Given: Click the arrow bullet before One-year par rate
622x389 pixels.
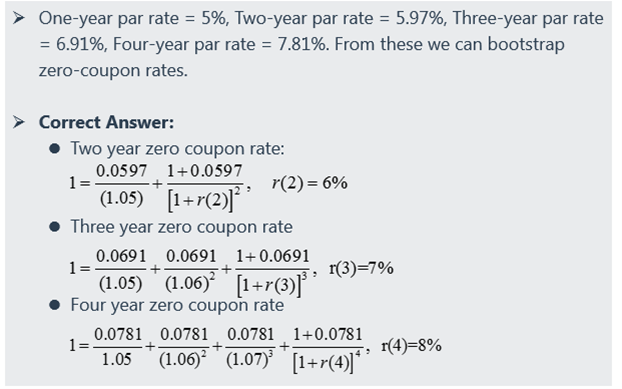Looking at the screenshot, I should point(18,18).
